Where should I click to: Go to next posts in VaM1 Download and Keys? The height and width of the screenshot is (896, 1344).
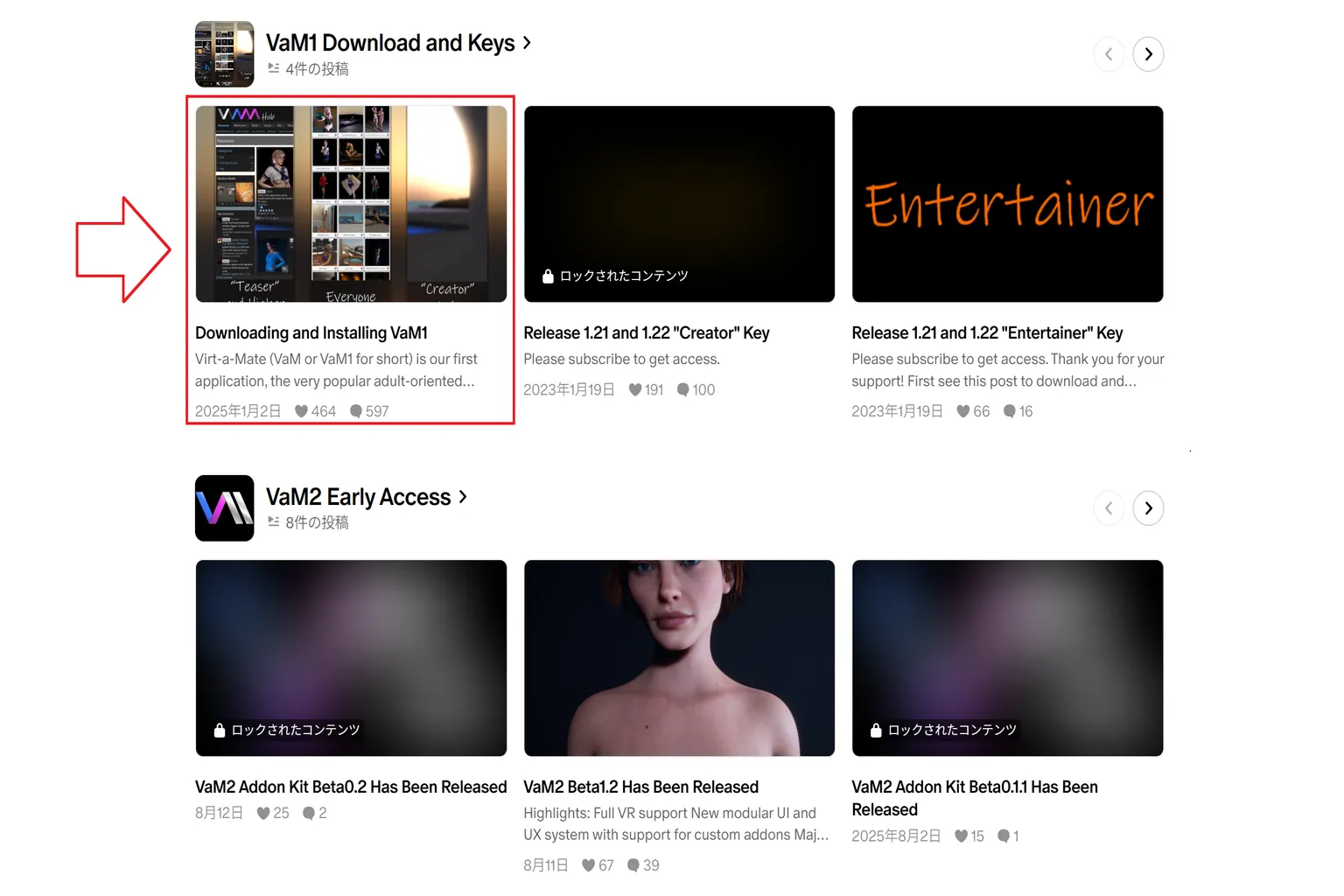[1148, 54]
